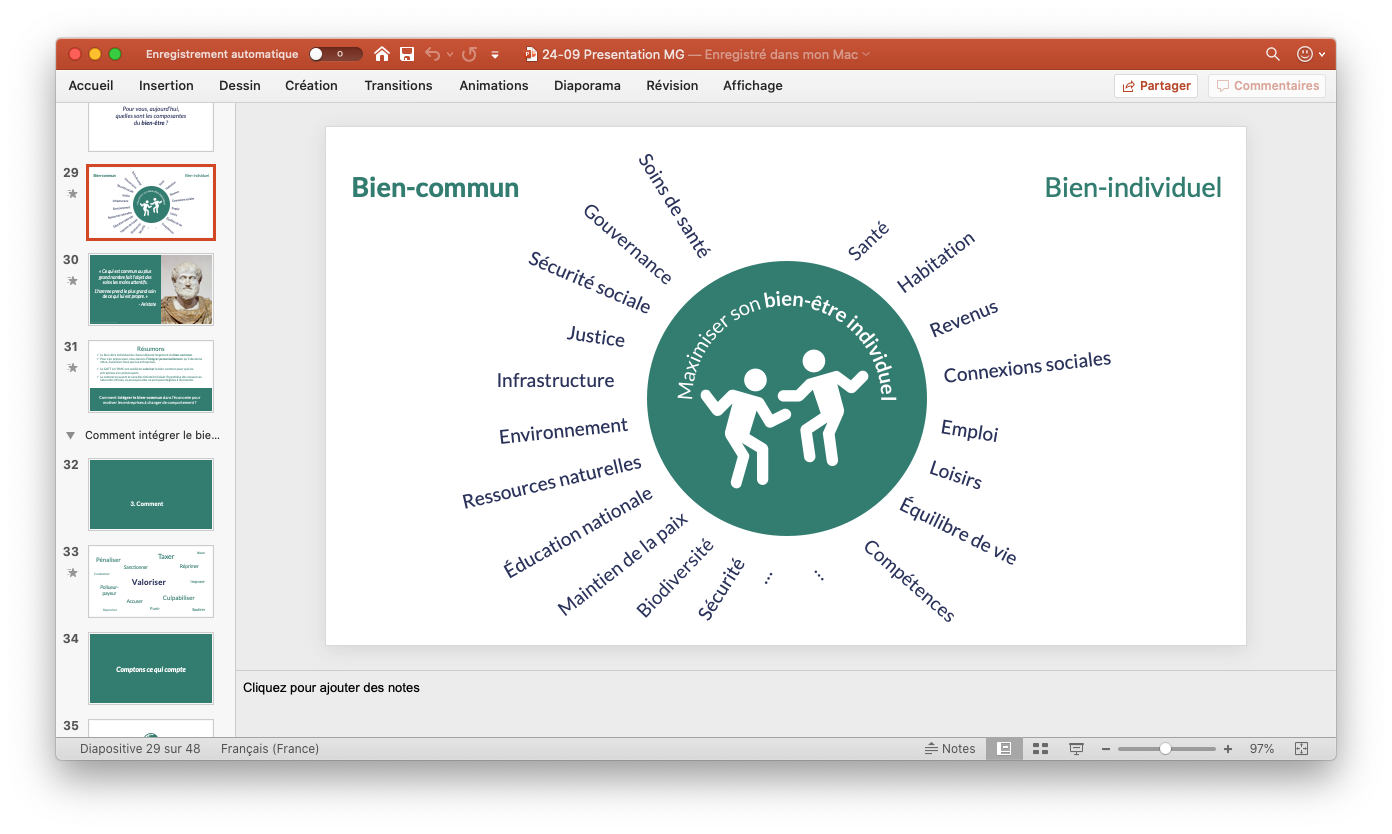Select the 'Bien-individuel' heading on slide
1392x834 pixels.
[1133, 187]
